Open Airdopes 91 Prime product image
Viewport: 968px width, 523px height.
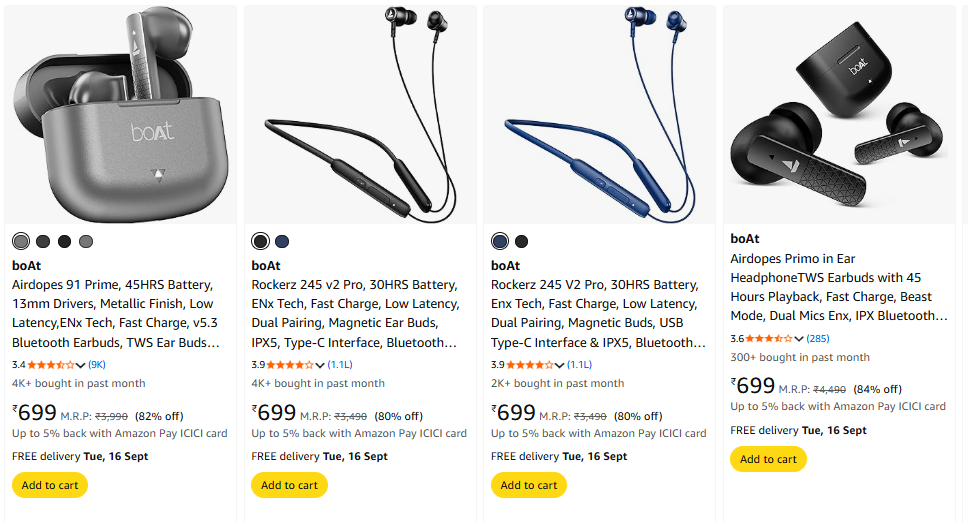(x=120, y=114)
